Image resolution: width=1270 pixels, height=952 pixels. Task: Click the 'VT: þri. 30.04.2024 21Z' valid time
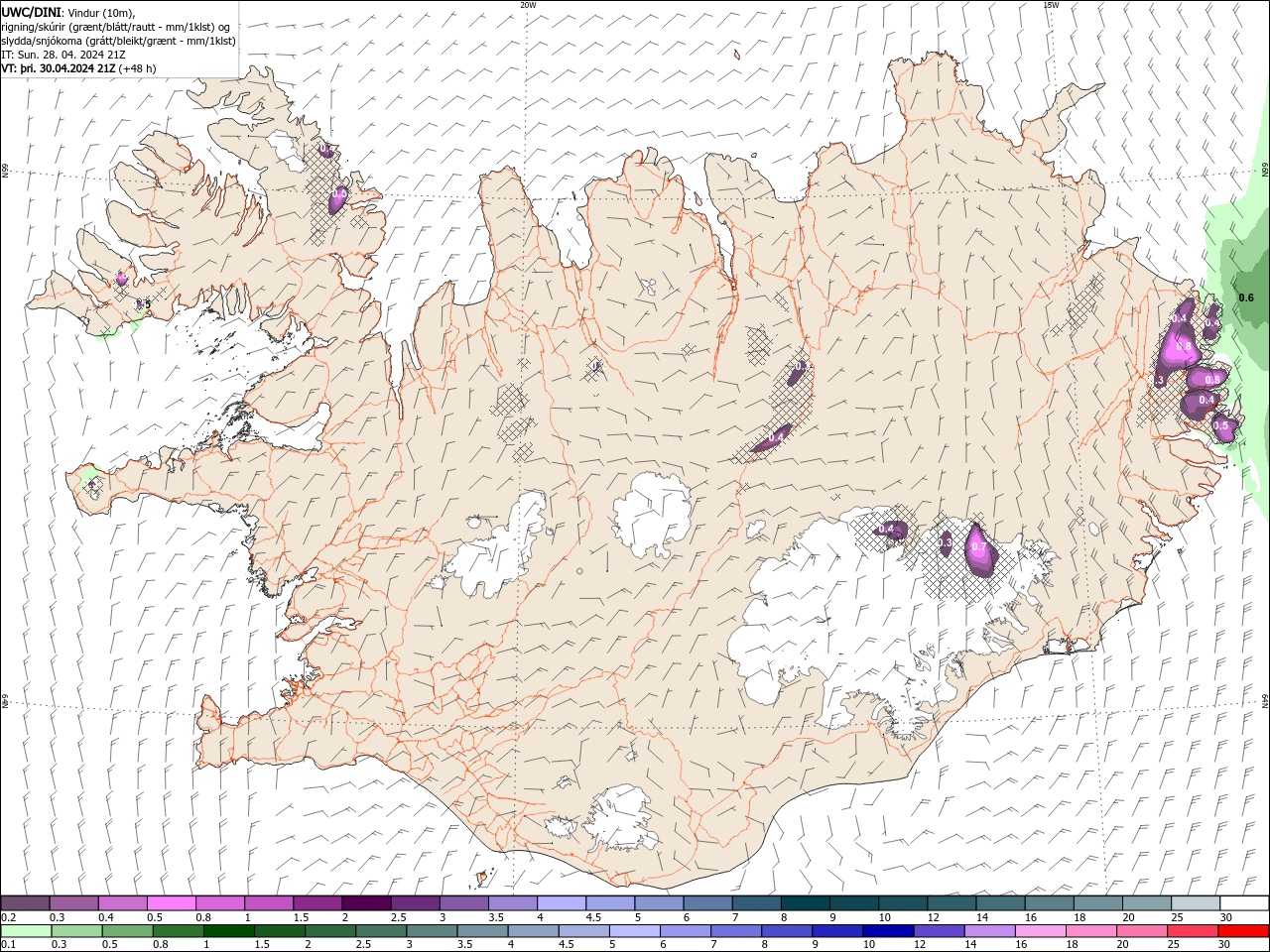[x=59, y=68]
